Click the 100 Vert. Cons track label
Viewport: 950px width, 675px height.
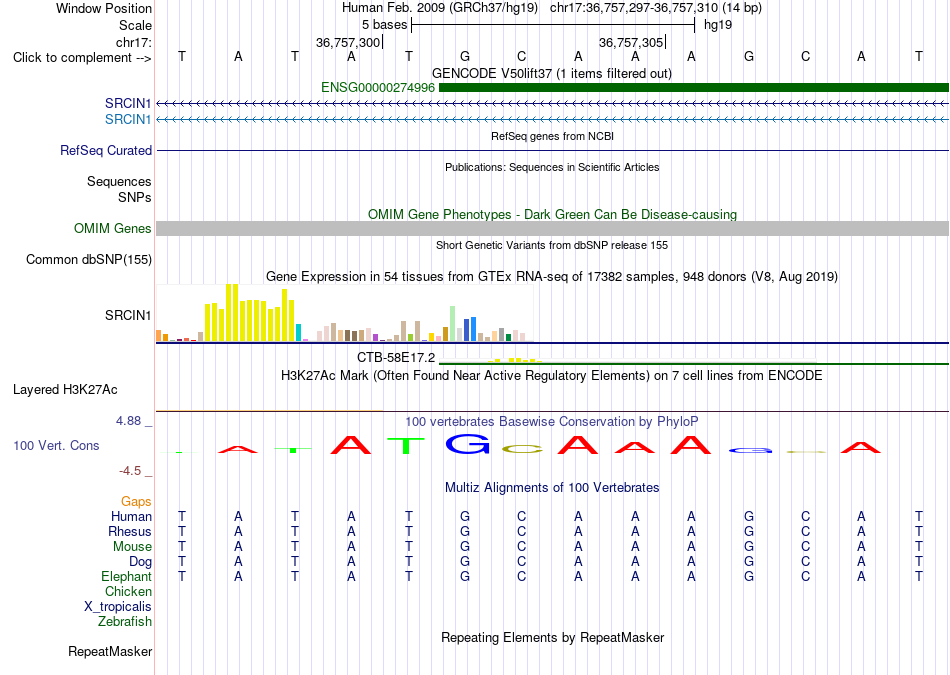click(x=56, y=445)
